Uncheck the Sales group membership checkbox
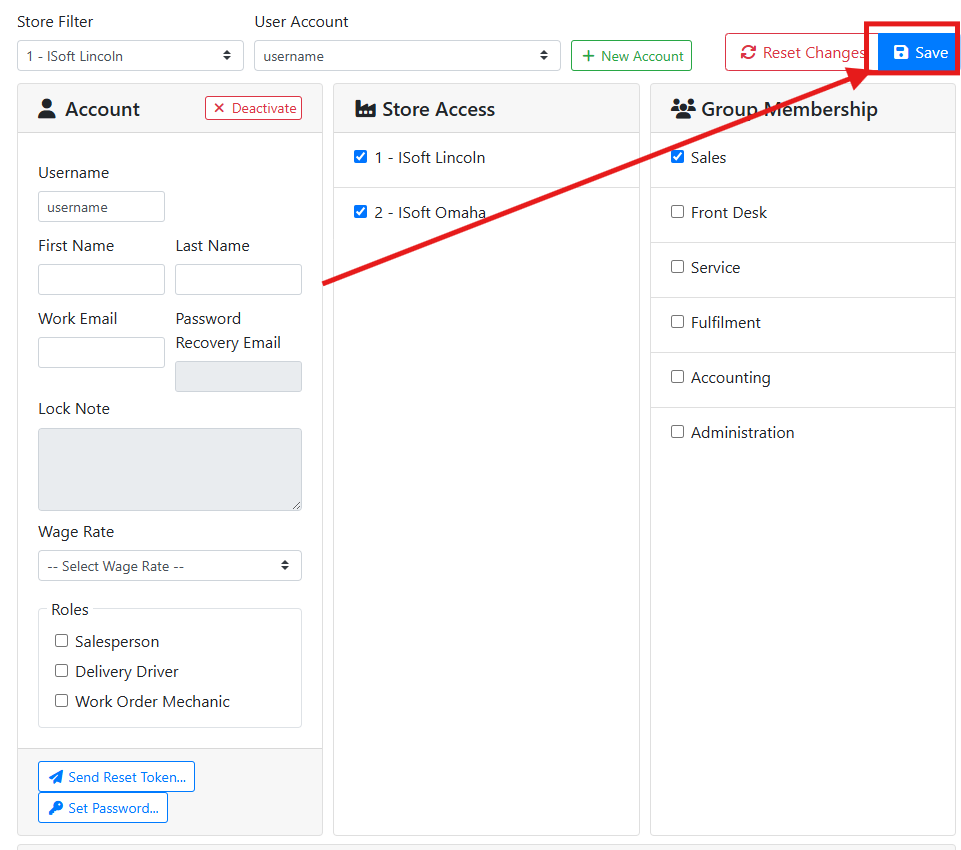Screen dimensions: 961x850 click(x=678, y=157)
